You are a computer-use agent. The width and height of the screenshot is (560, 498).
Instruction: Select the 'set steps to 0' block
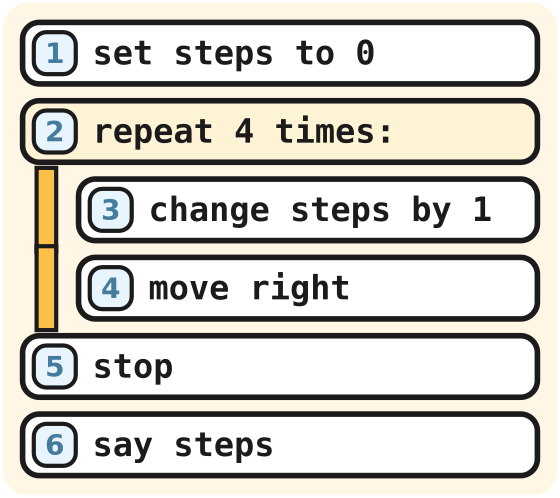tap(280, 53)
